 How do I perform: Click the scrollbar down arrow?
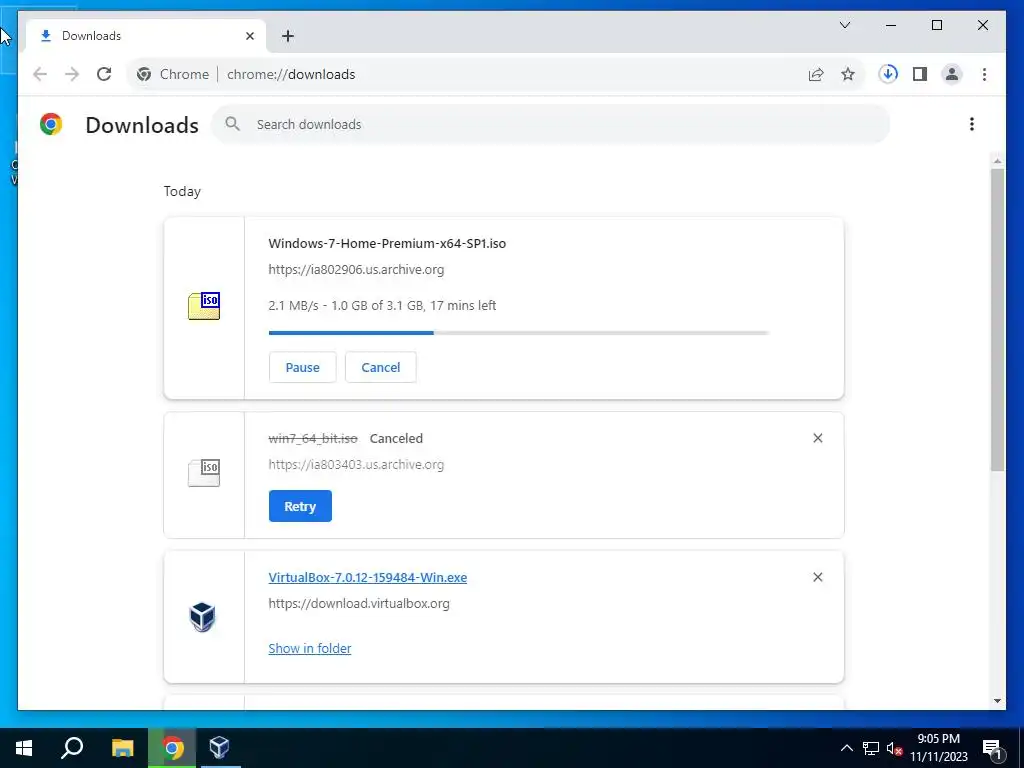[997, 701]
